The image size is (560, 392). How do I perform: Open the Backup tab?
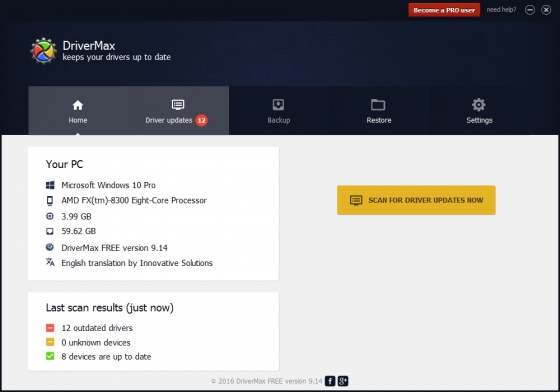tap(279, 111)
